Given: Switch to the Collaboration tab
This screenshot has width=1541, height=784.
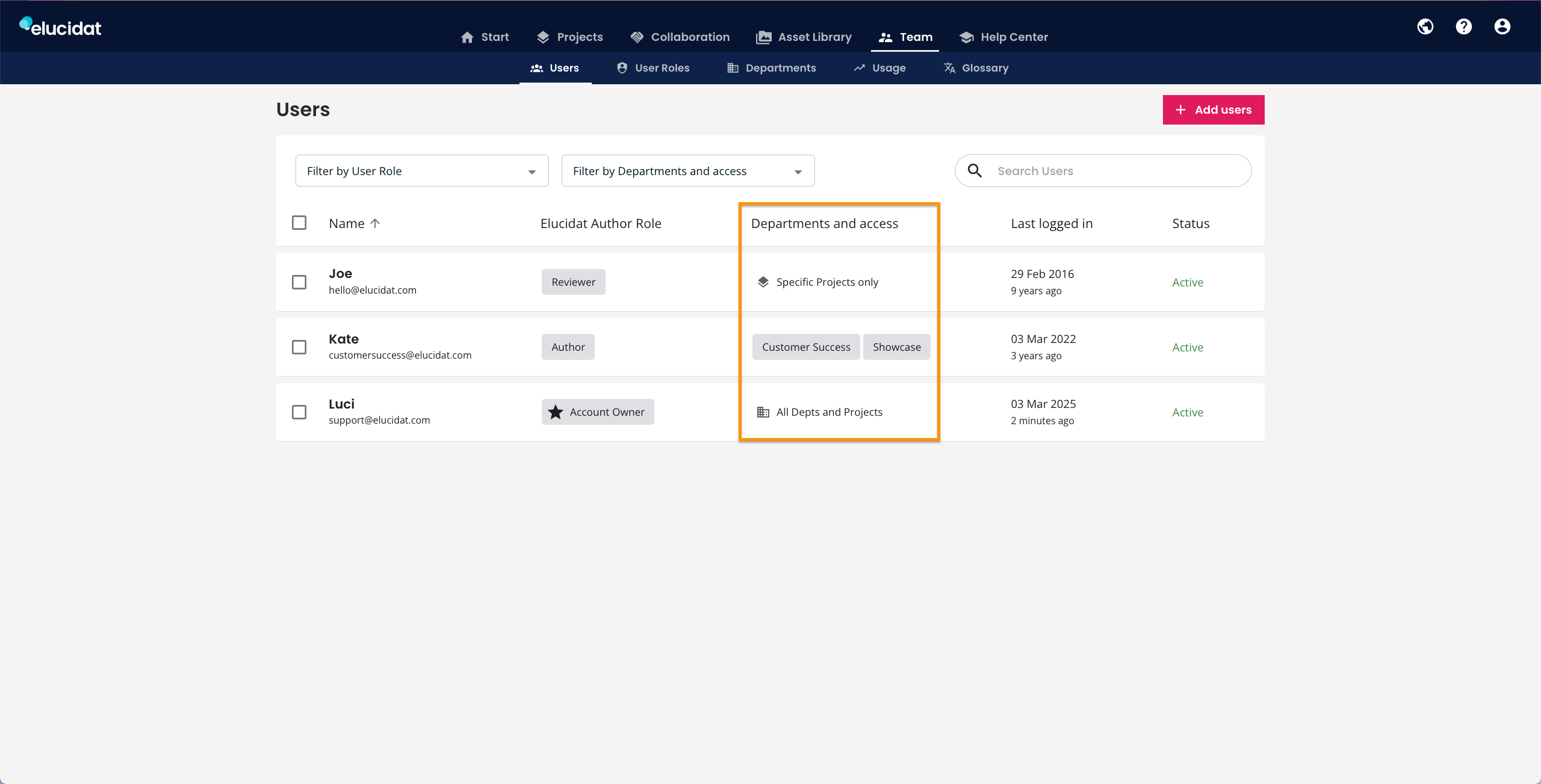Looking at the screenshot, I should pos(680,37).
